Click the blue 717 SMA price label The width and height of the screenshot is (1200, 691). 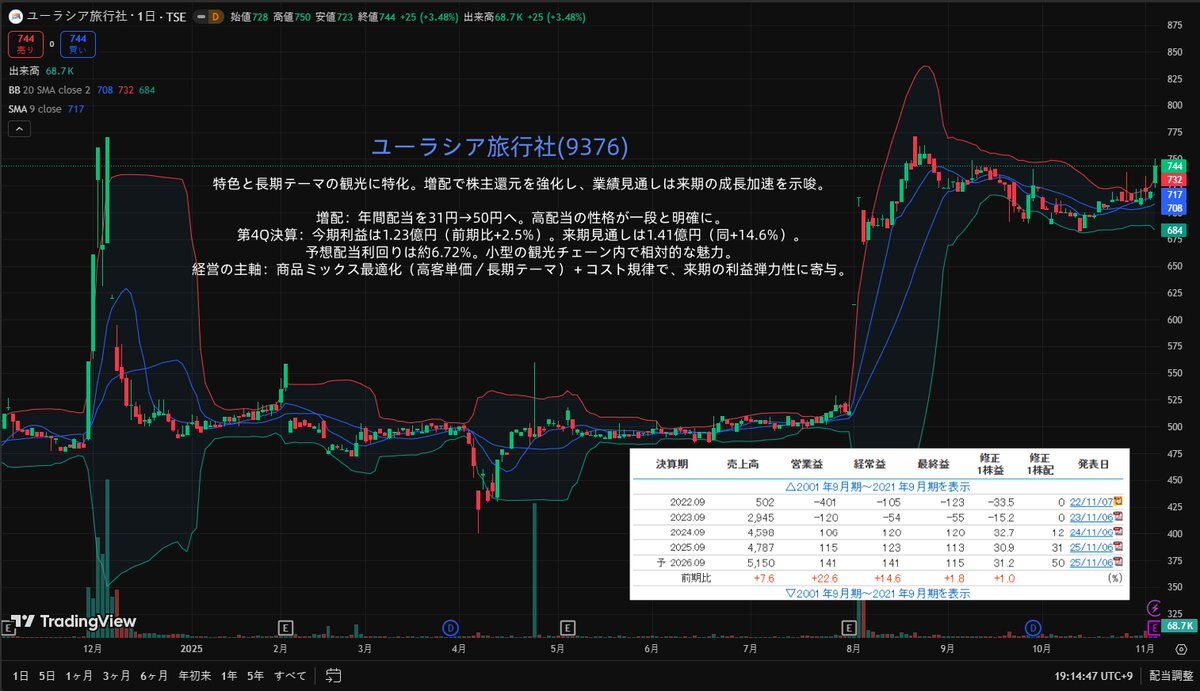1175,195
